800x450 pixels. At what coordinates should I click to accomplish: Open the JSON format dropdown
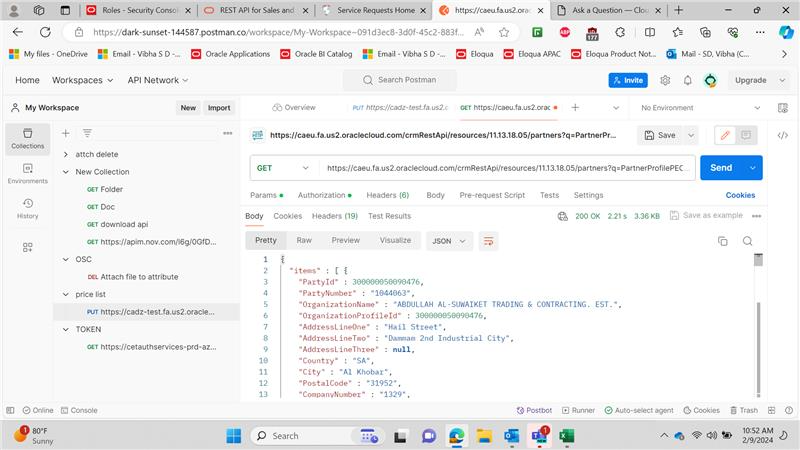click(x=449, y=241)
